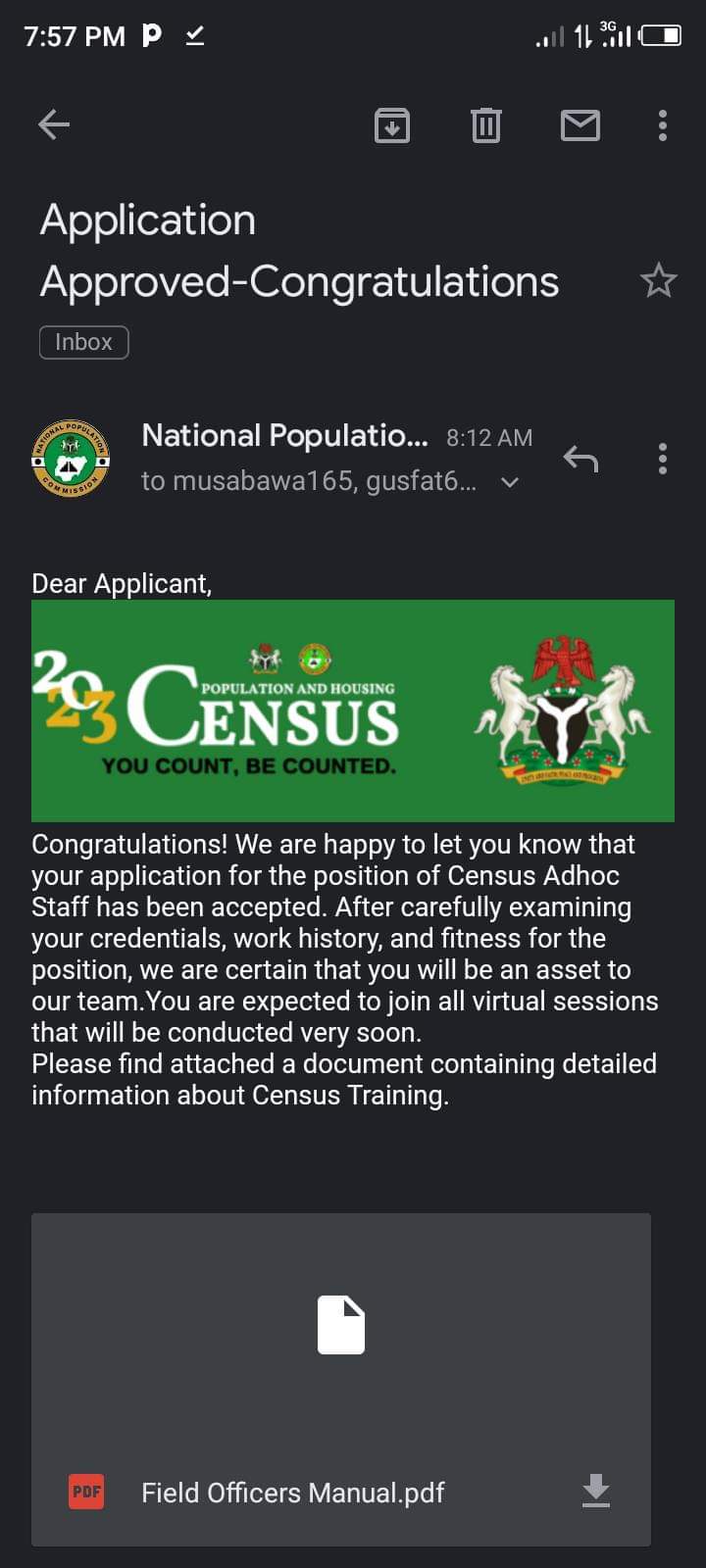The image size is (706, 1568).
Task: Tap the reply arrow icon
Action: tap(580, 458)
